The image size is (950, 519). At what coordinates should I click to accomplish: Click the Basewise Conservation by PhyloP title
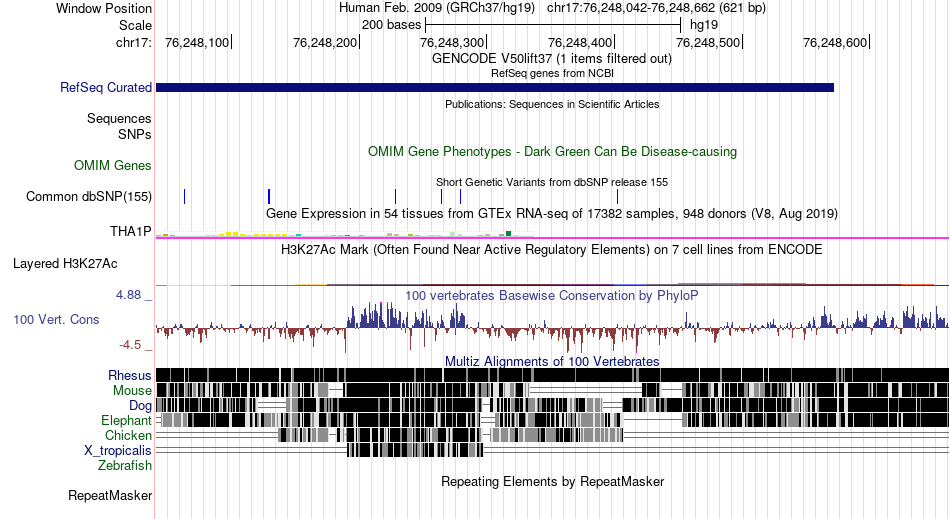coord(552,296)
